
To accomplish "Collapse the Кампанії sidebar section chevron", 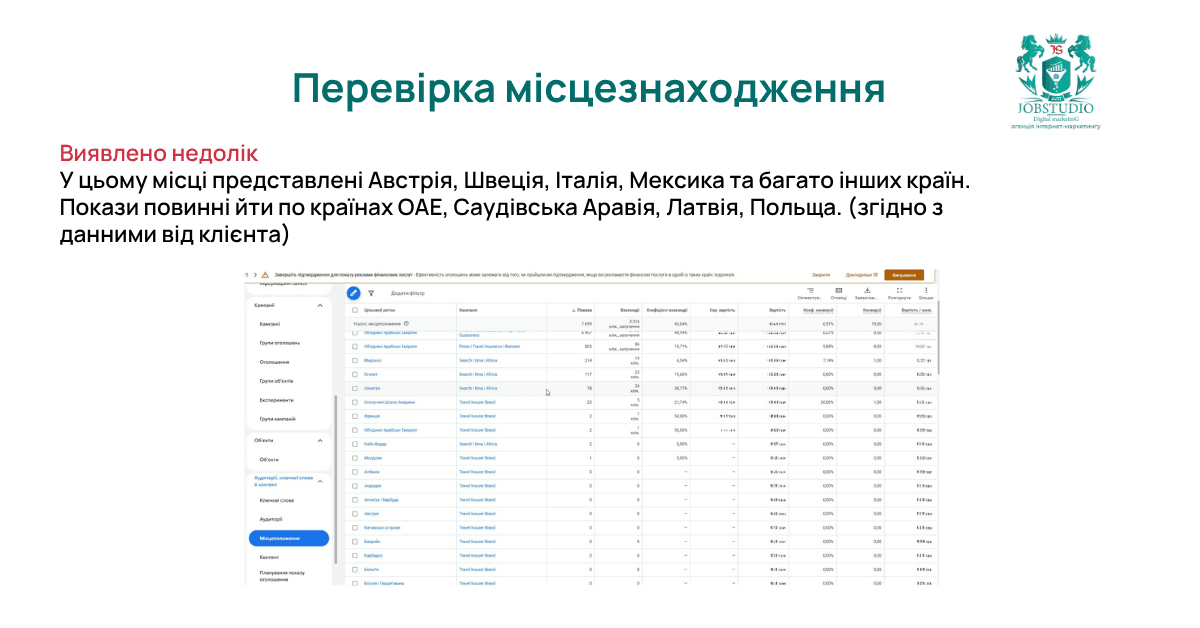I will click(x=320, y=305).
